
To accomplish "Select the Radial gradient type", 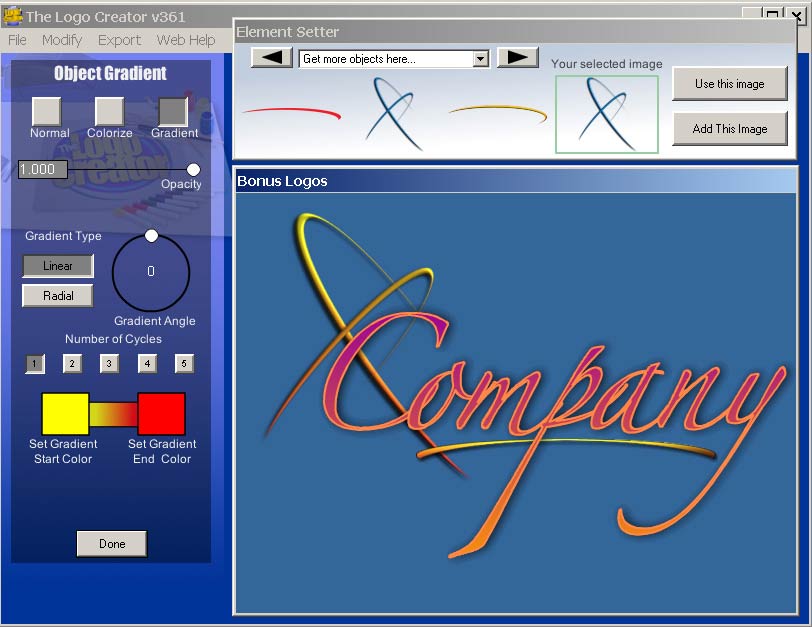I will pyautogui.click(x=58, y=296).
